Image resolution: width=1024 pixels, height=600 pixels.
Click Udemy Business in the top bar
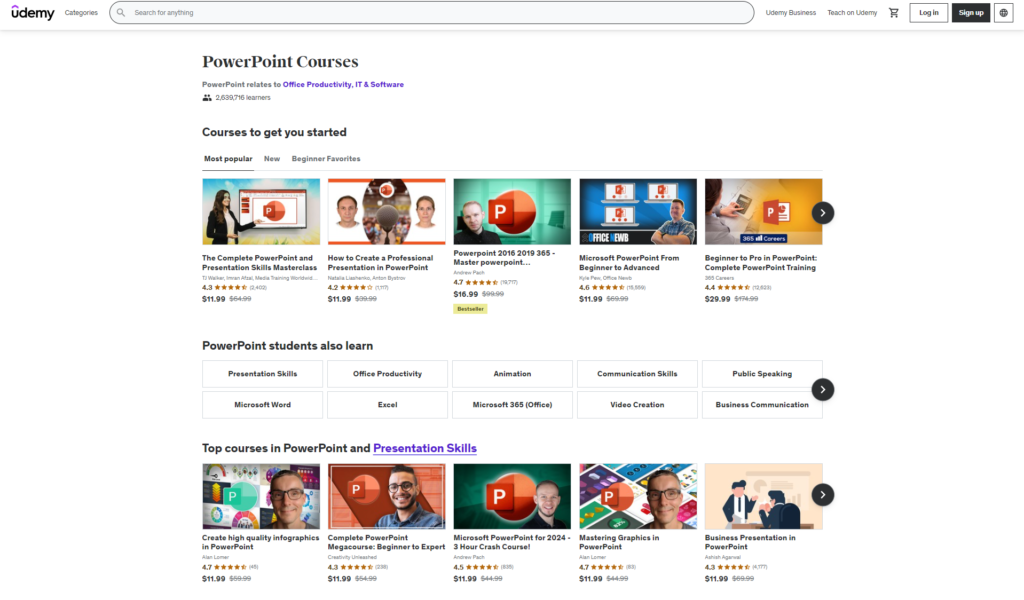coord(790,12)
